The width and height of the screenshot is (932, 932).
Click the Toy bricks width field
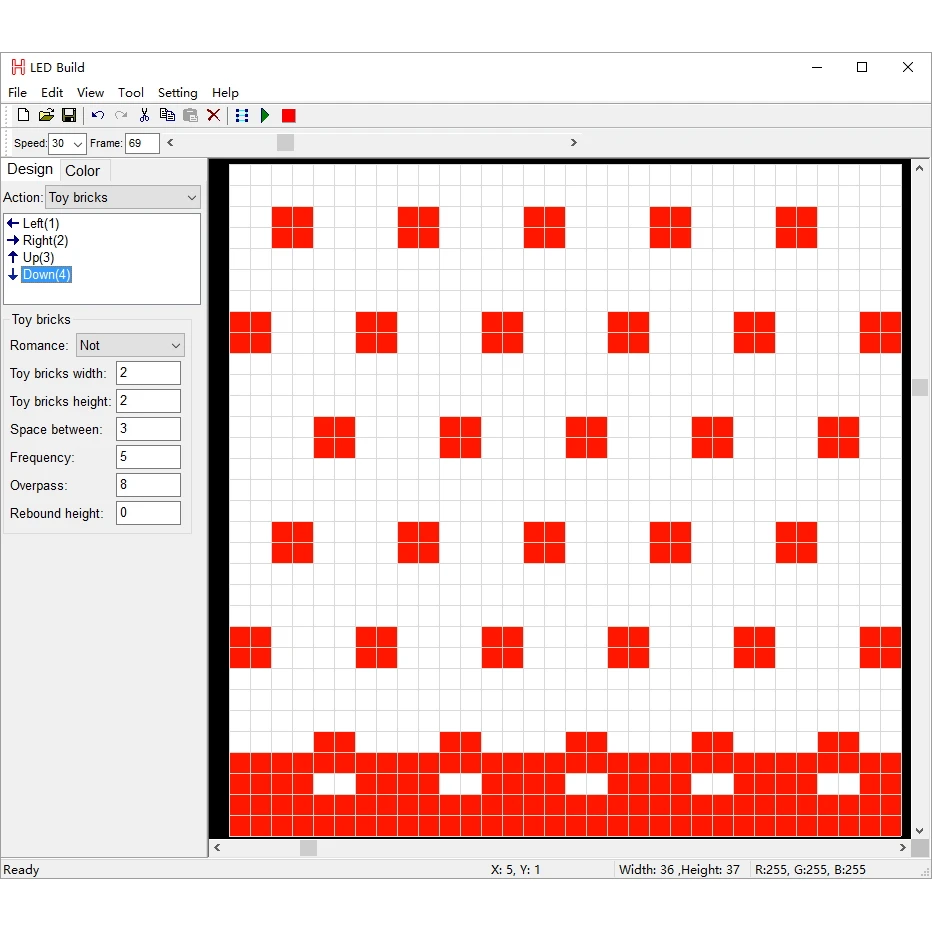click(x=149, y=373)
